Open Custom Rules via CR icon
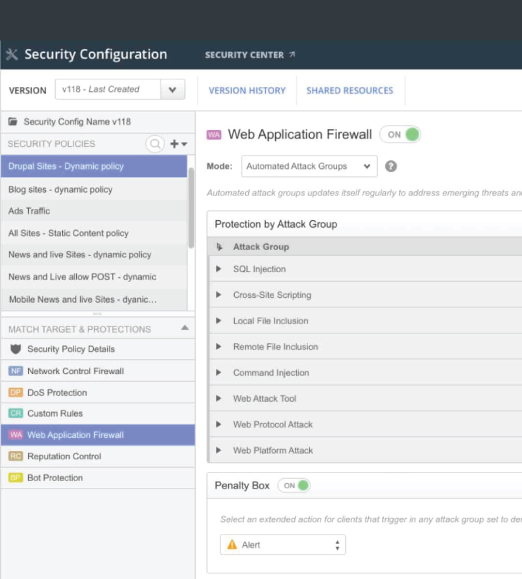522x579 pixels. click(16, 413)
